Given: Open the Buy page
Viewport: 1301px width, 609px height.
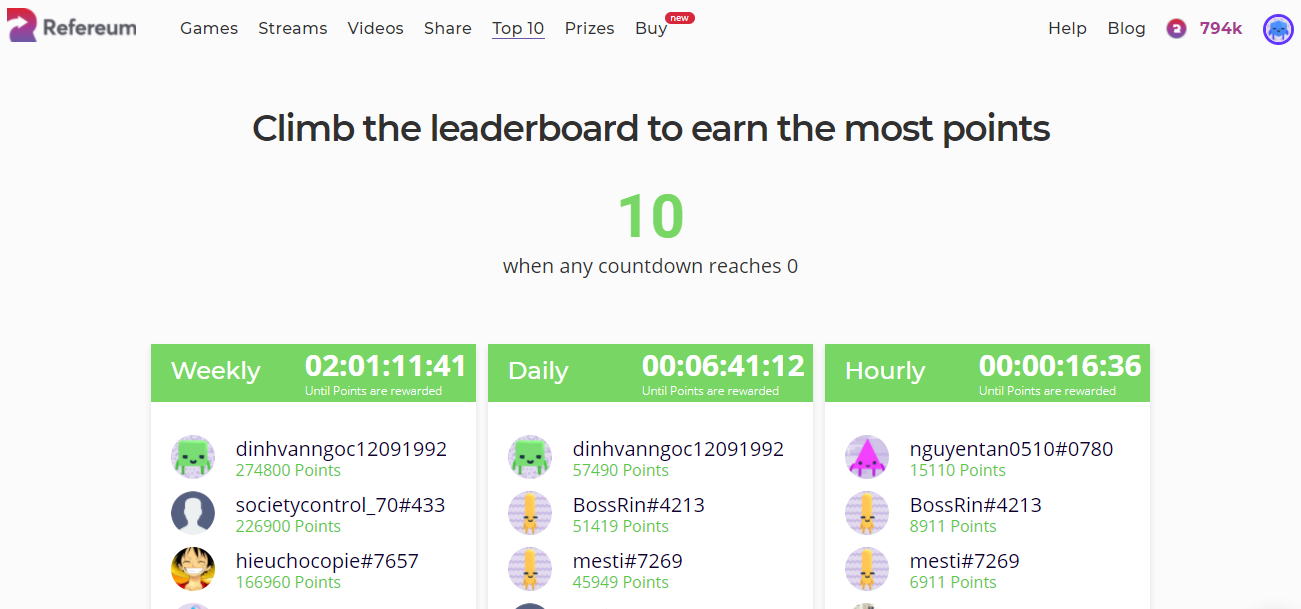Looking at the screenshot, I should point(651,28).
